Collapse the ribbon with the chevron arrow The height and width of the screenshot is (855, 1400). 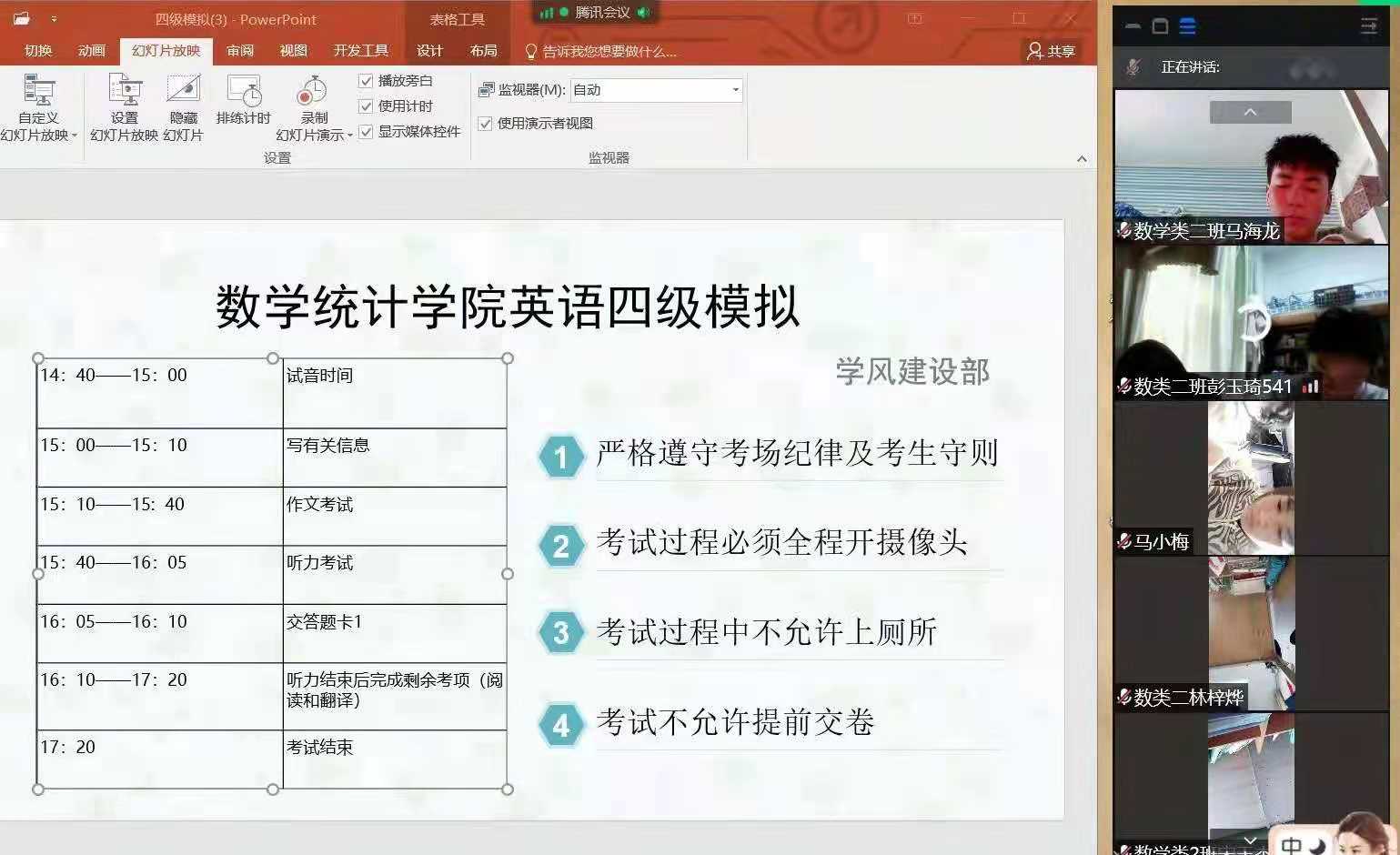pos(1082,159)
